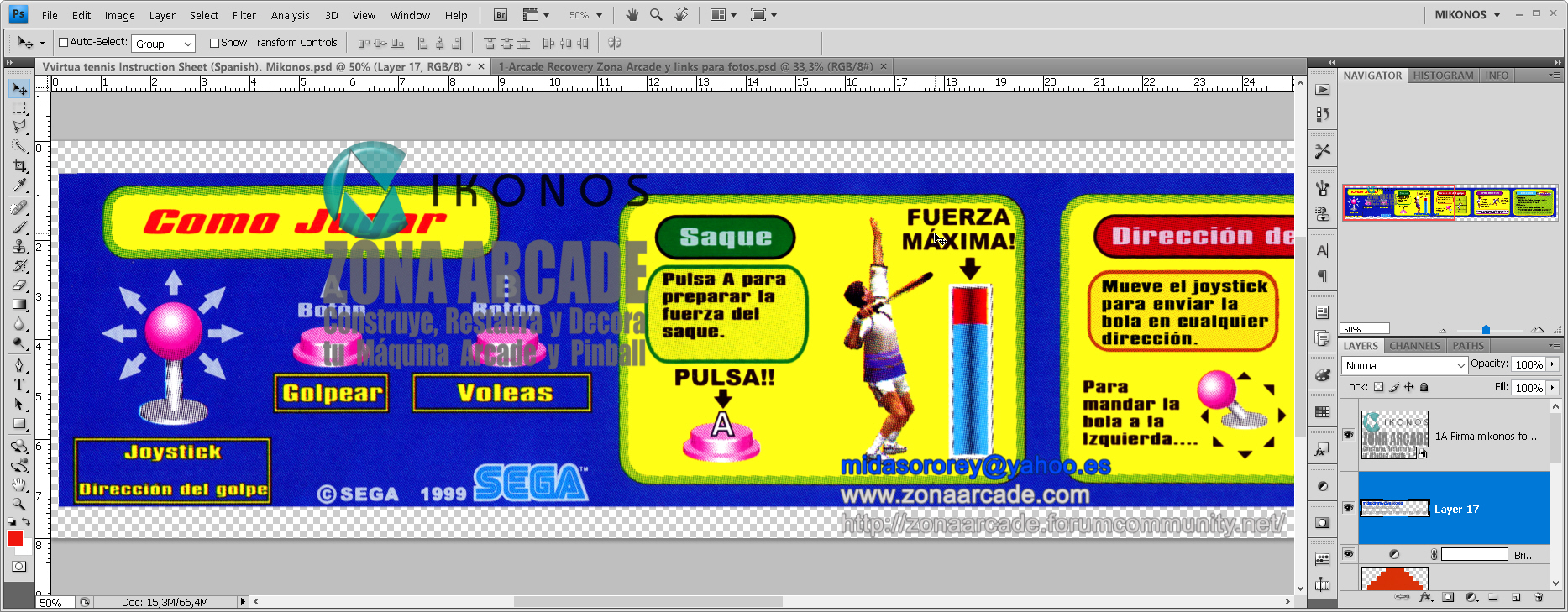Select the History Brush tool
This screenshot has height=612, width=1568.
tap(19, 265)
